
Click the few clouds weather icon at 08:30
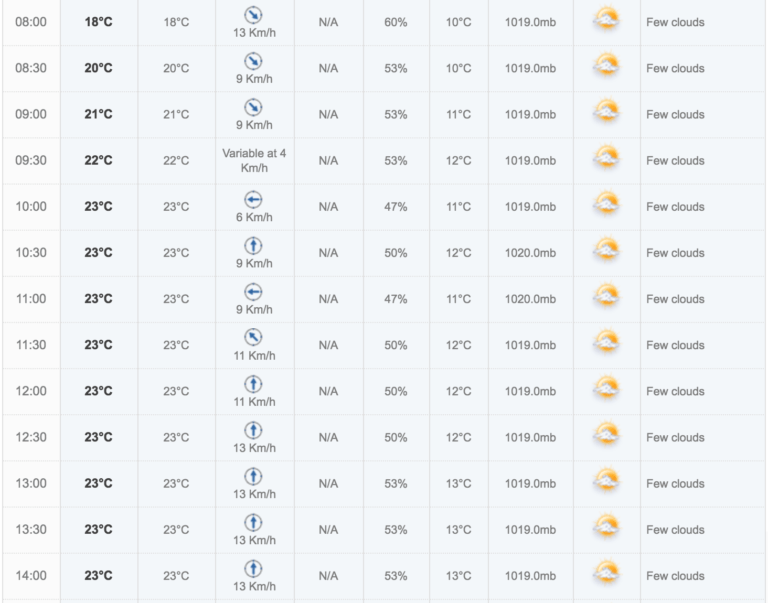coord(606,65)
